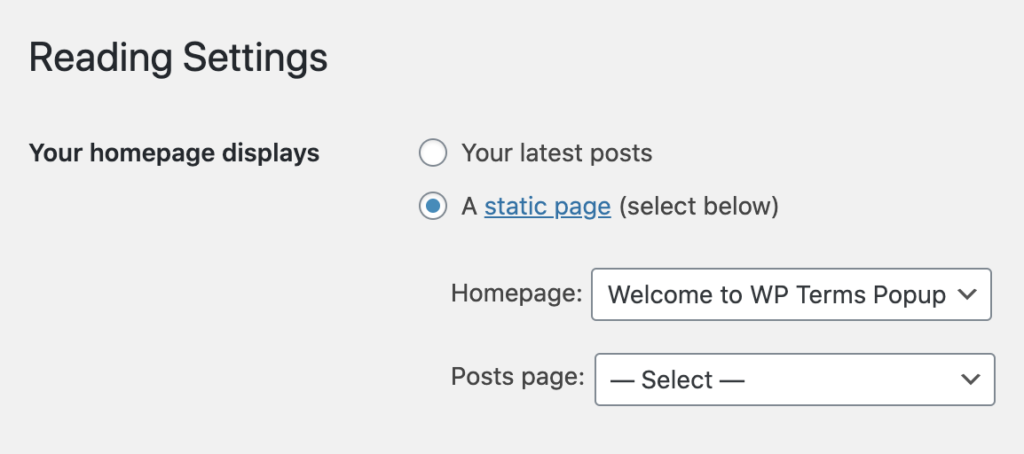Viewport: 1024px width, 454px height.
Task: Click the "Your homepage displays" section label
Action: [174, 154]
